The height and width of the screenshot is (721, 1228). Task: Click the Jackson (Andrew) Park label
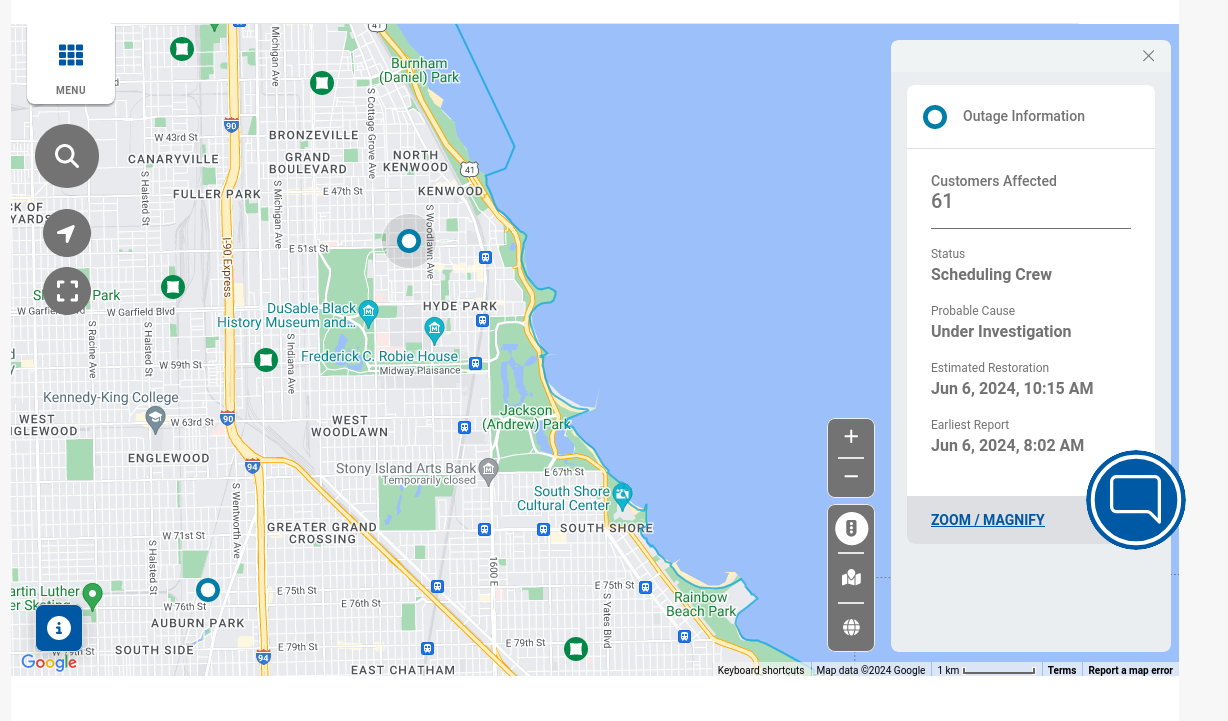click(527, 417)
